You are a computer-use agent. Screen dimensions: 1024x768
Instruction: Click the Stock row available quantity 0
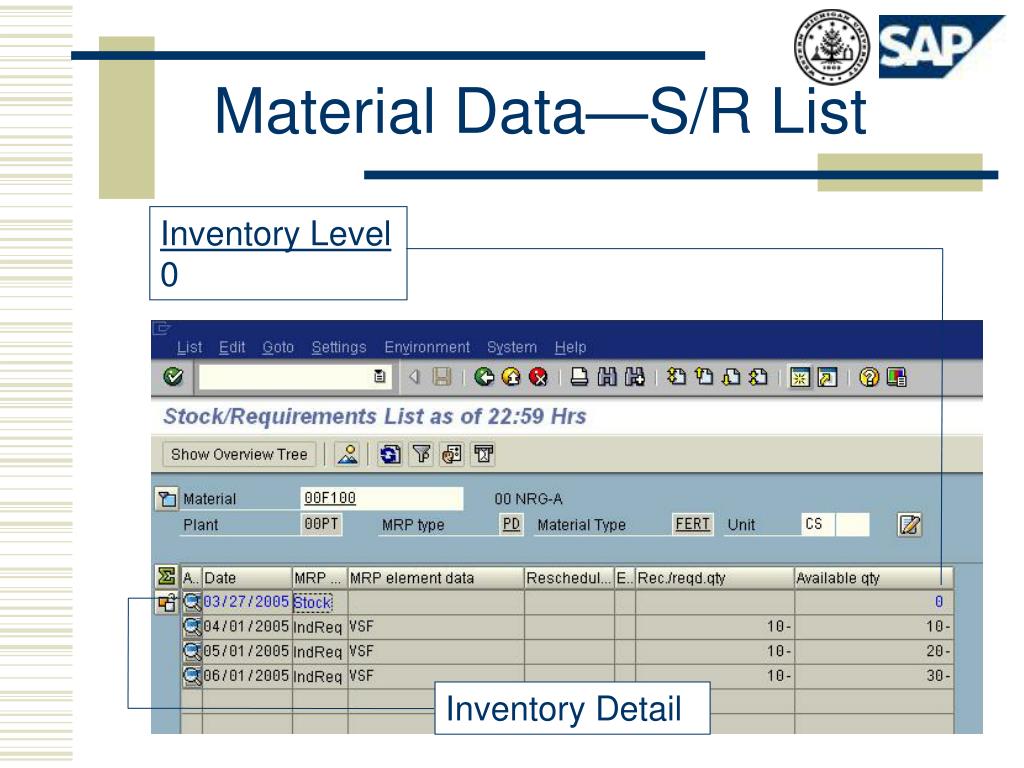(873, 601)
